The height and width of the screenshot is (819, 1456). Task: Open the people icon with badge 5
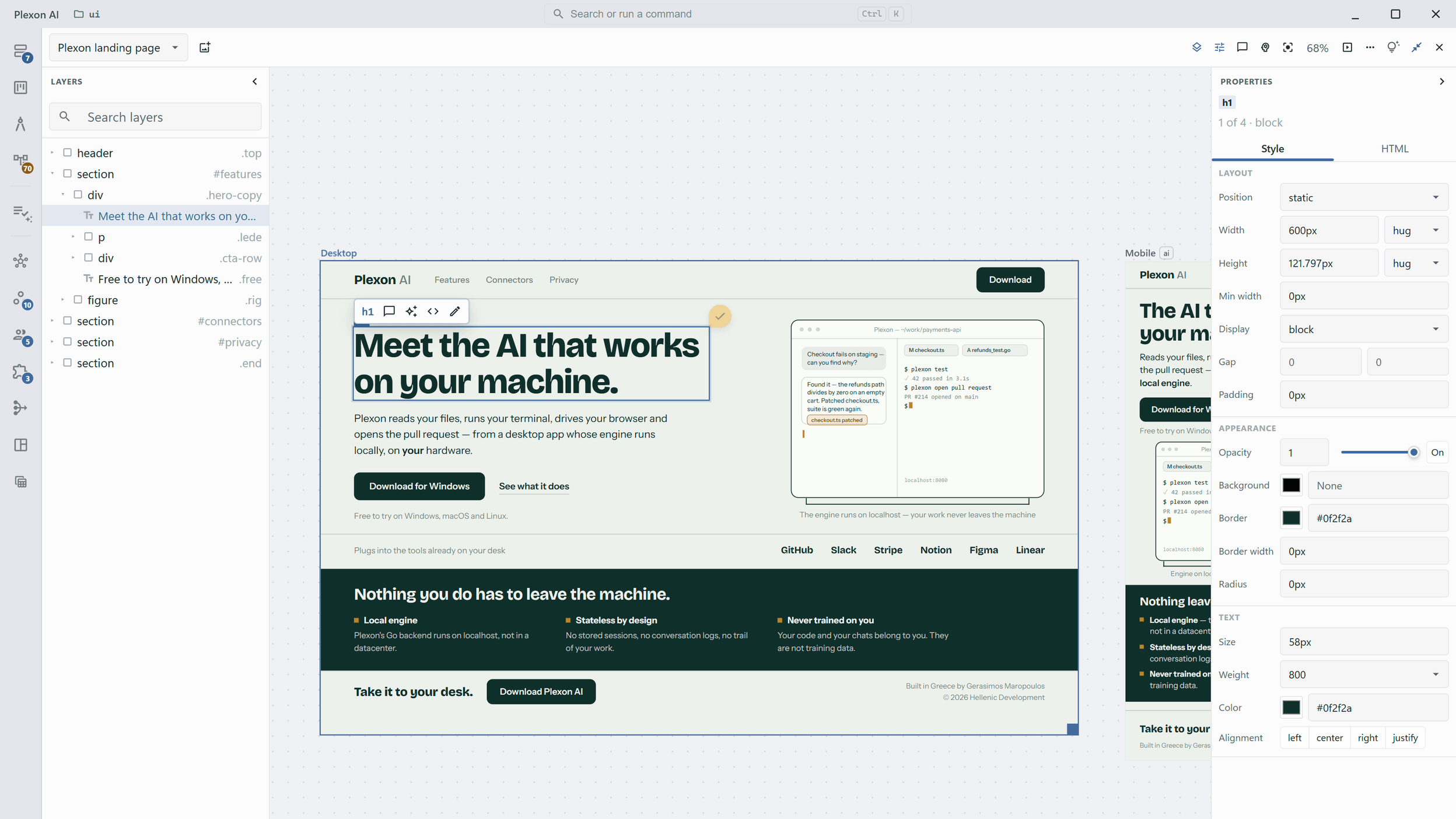[x=21, y=336]
